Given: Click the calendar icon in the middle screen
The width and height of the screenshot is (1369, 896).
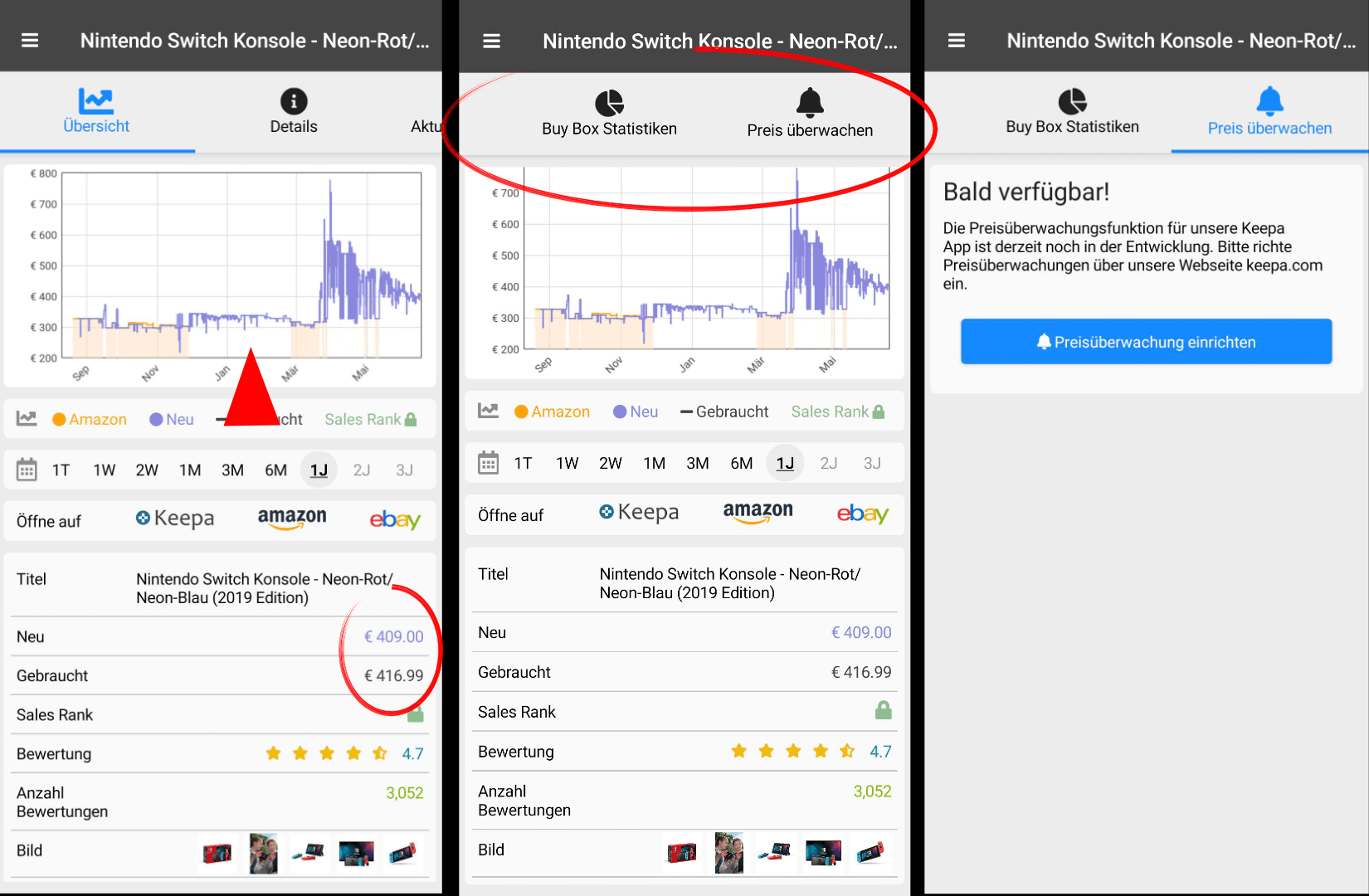Looking at the screenshot, I should (x=488, y=463).
